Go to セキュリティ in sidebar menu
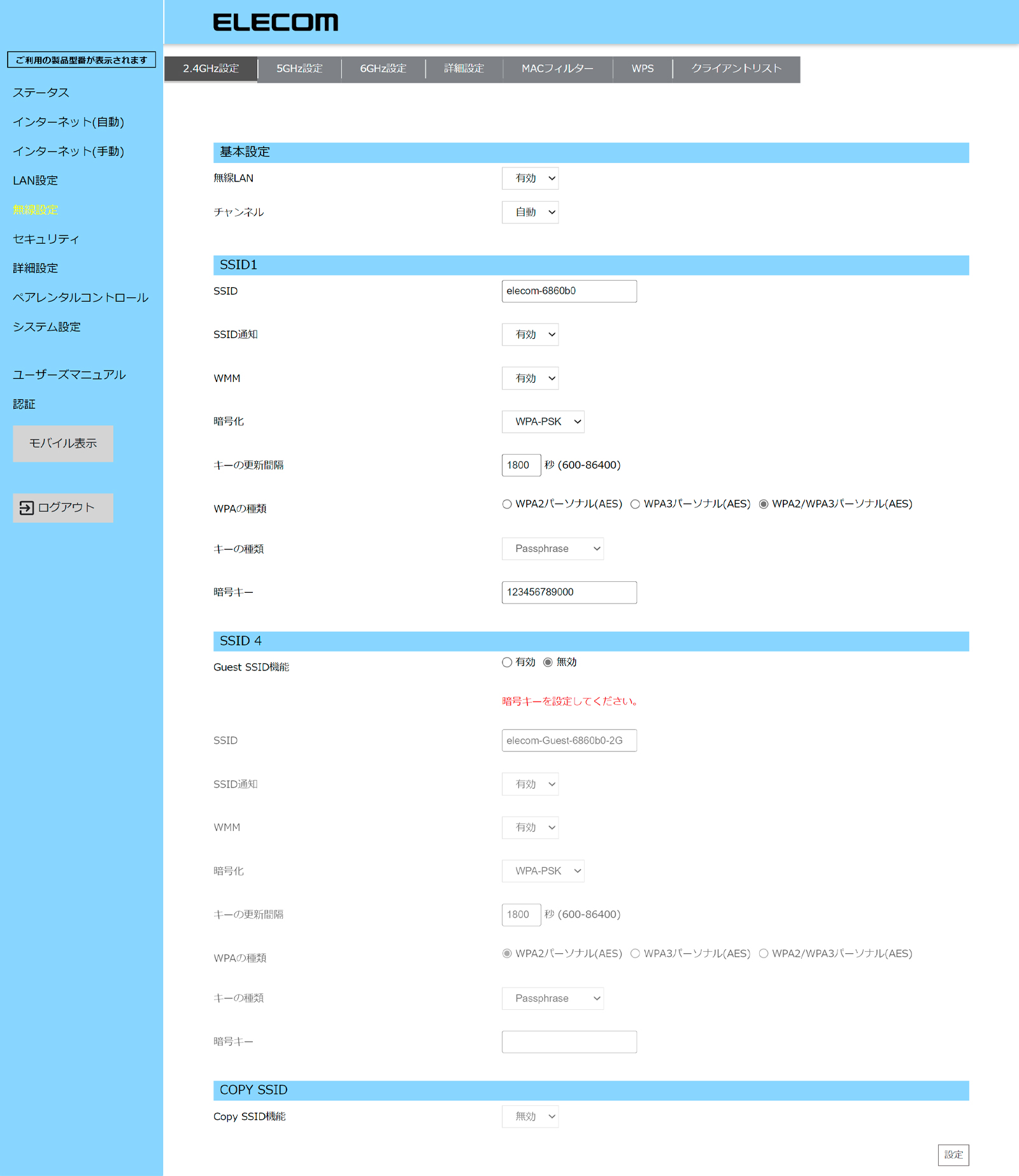 pyautogui.click(x=46, y=239)
